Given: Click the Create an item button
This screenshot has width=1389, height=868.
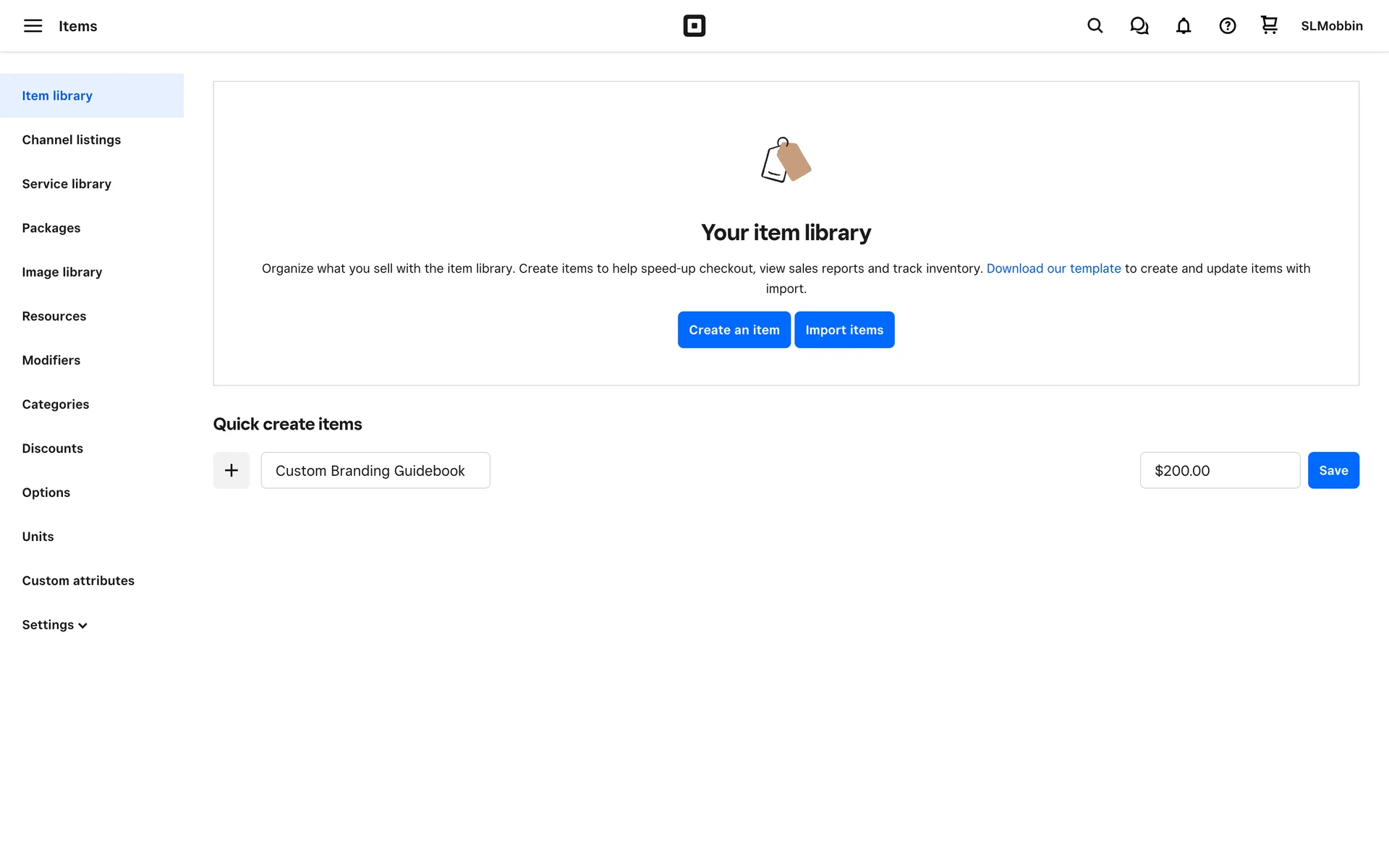Looking at the screenshot, I should click(x=734, y=330).
